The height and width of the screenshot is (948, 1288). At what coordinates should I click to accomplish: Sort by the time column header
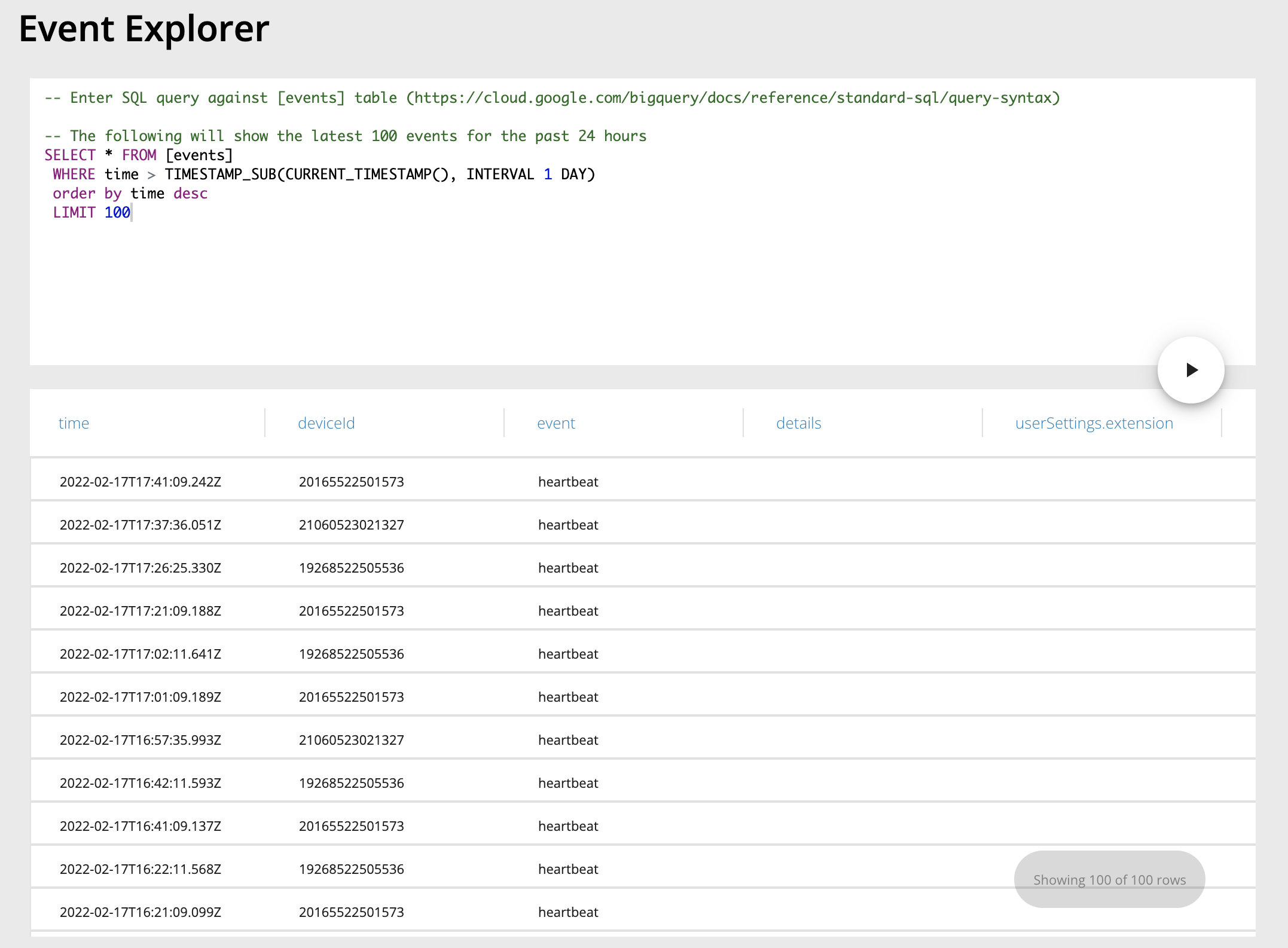click(x=74, y=423)
